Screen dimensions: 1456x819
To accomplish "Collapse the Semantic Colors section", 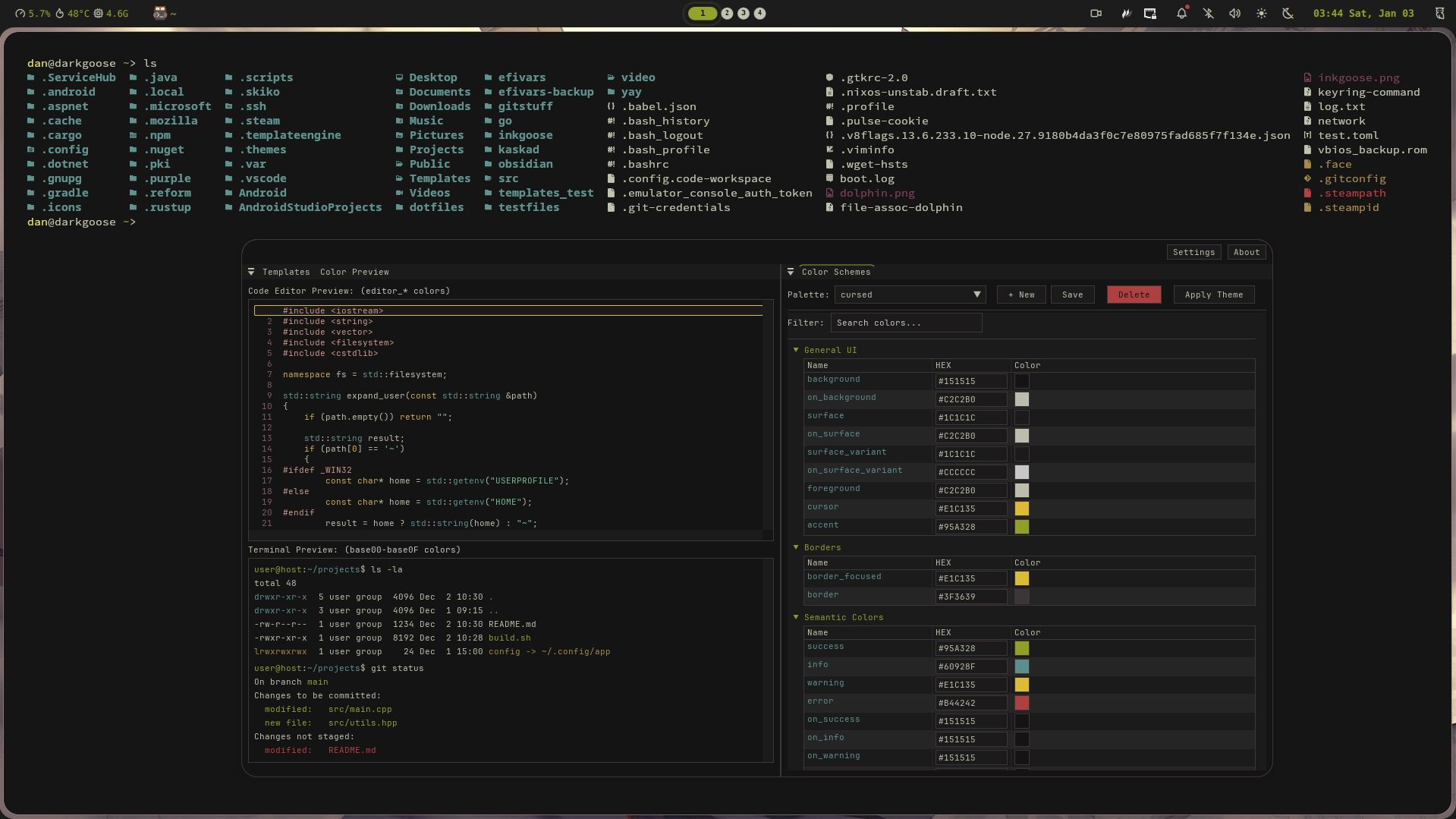I will [x=796, y=617].
